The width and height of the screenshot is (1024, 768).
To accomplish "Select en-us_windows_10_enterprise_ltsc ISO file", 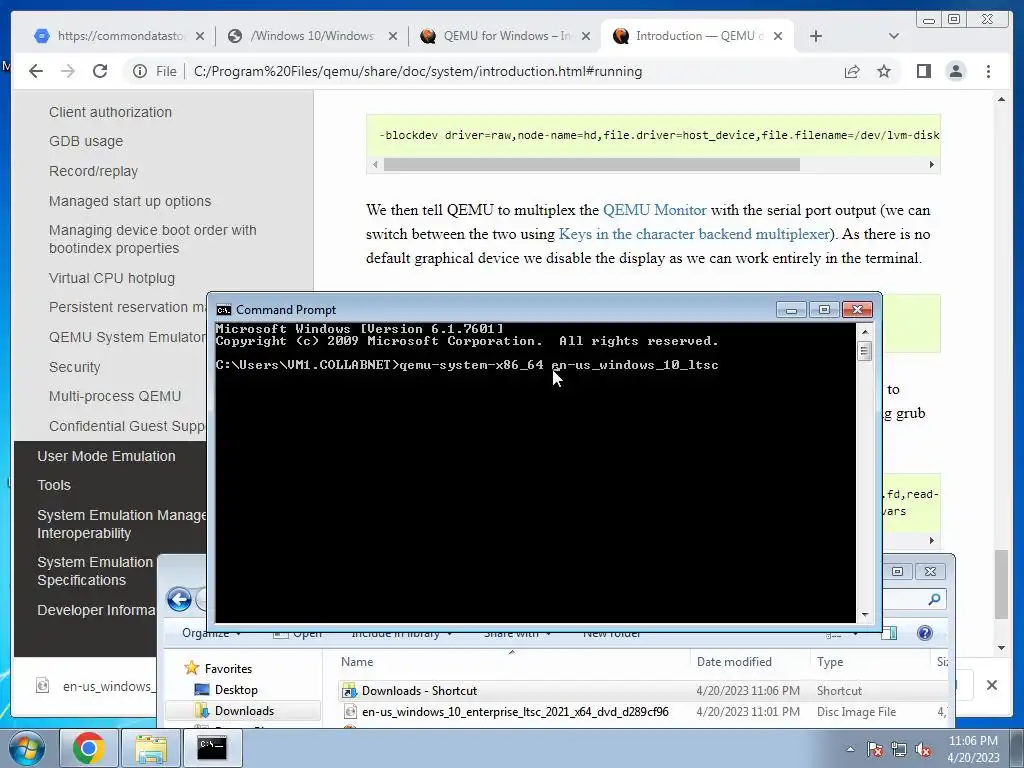I will [643, 712].
